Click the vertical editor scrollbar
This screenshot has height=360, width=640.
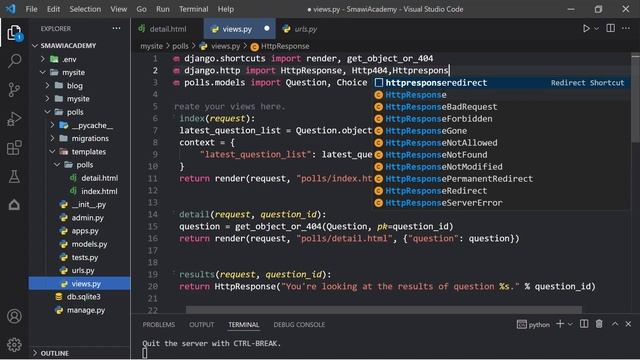(635, 99)
